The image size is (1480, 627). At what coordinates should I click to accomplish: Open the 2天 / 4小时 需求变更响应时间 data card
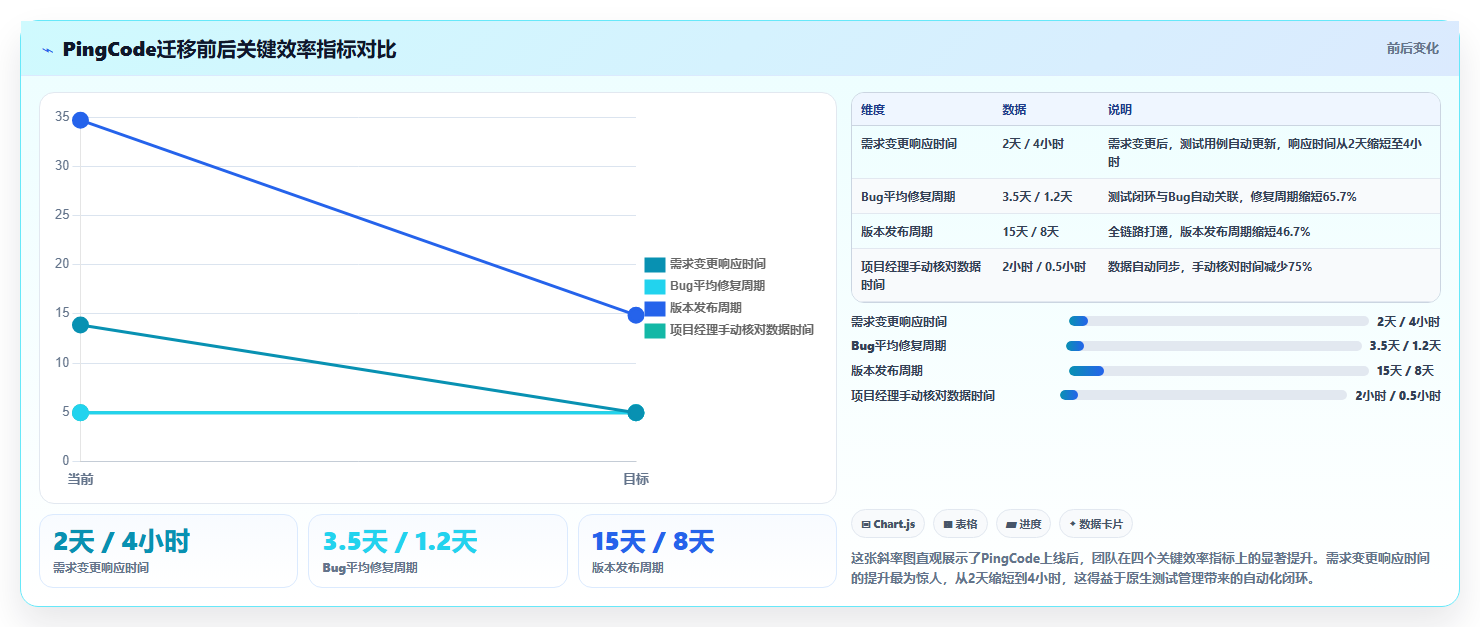tap(168, 551)
